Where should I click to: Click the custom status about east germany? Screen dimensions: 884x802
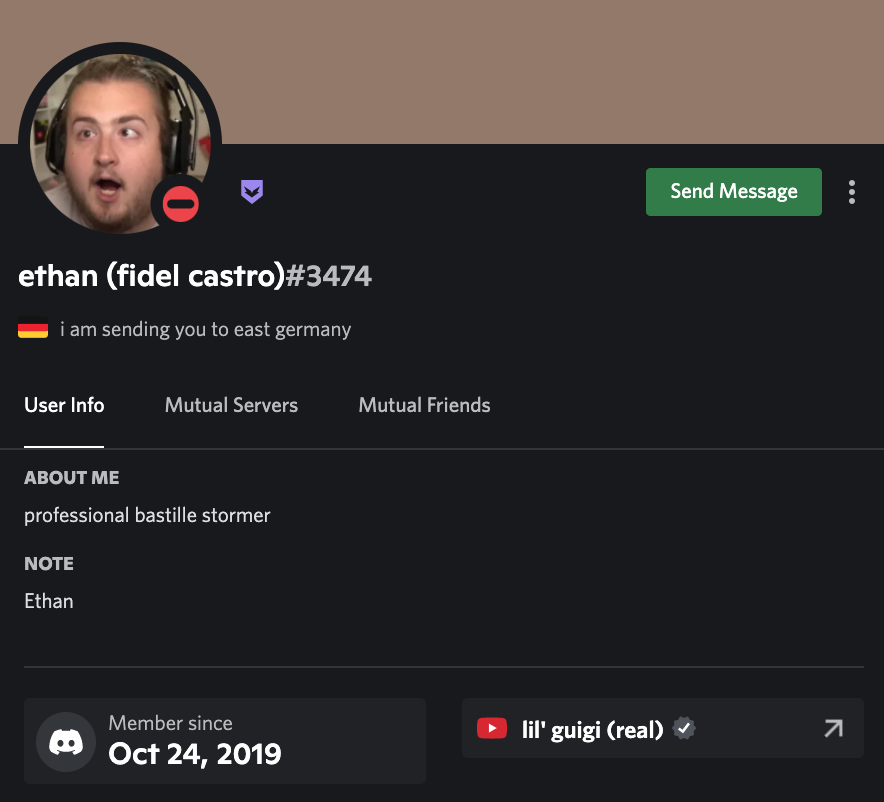pyautogui.click(x=205, y=329)
